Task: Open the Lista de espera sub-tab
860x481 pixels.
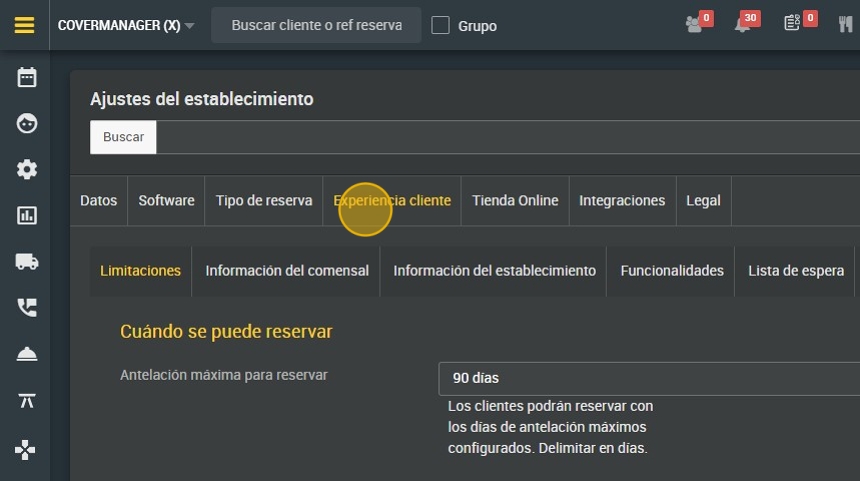Action: click(x=796, y=271)
